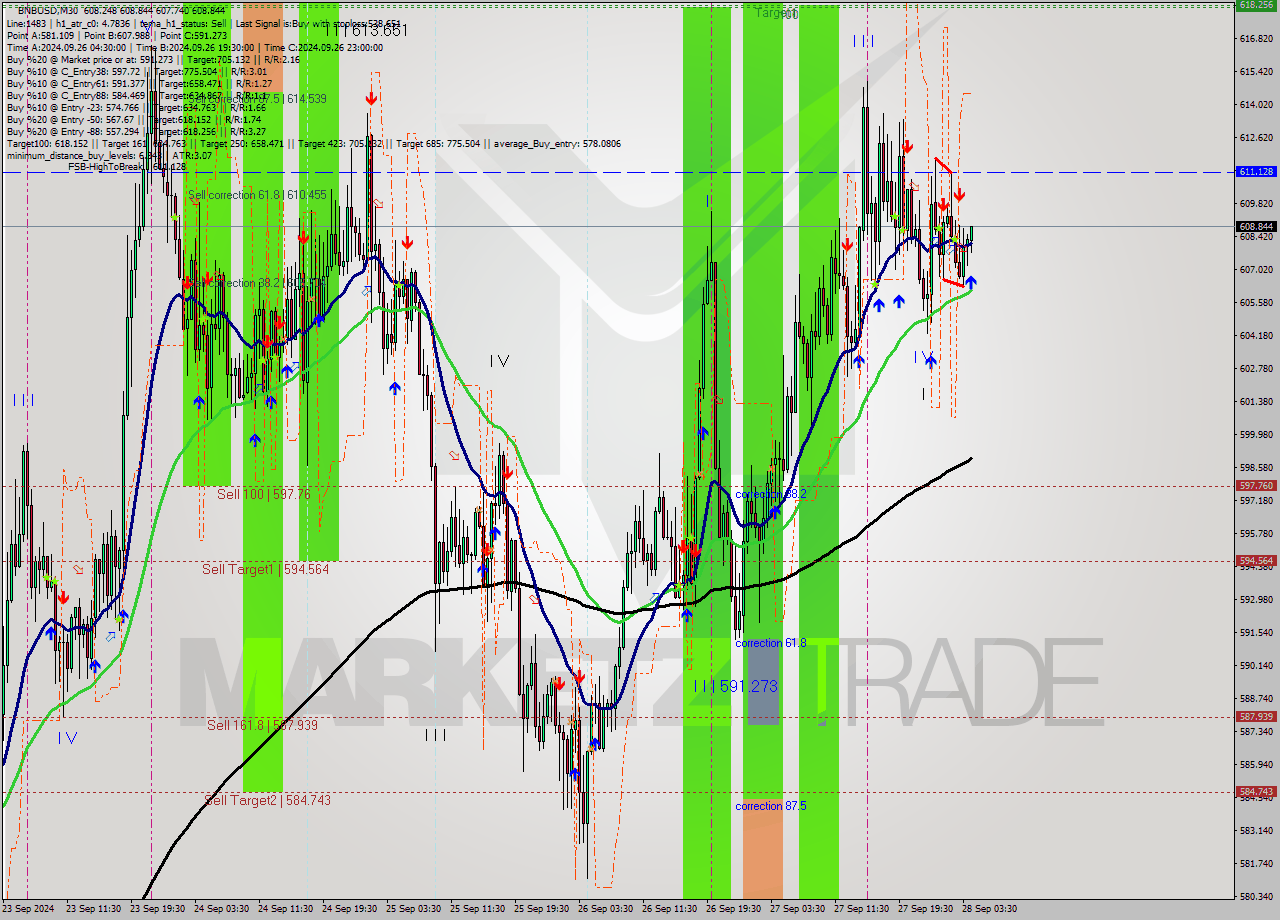Select the blue 'correction 38.2' label
This screenshot has height=920, width=1280.
coord(771,495)
